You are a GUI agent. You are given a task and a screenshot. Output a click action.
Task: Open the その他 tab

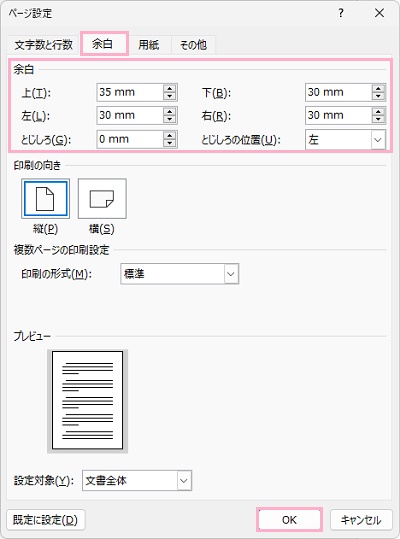[193, 45]
